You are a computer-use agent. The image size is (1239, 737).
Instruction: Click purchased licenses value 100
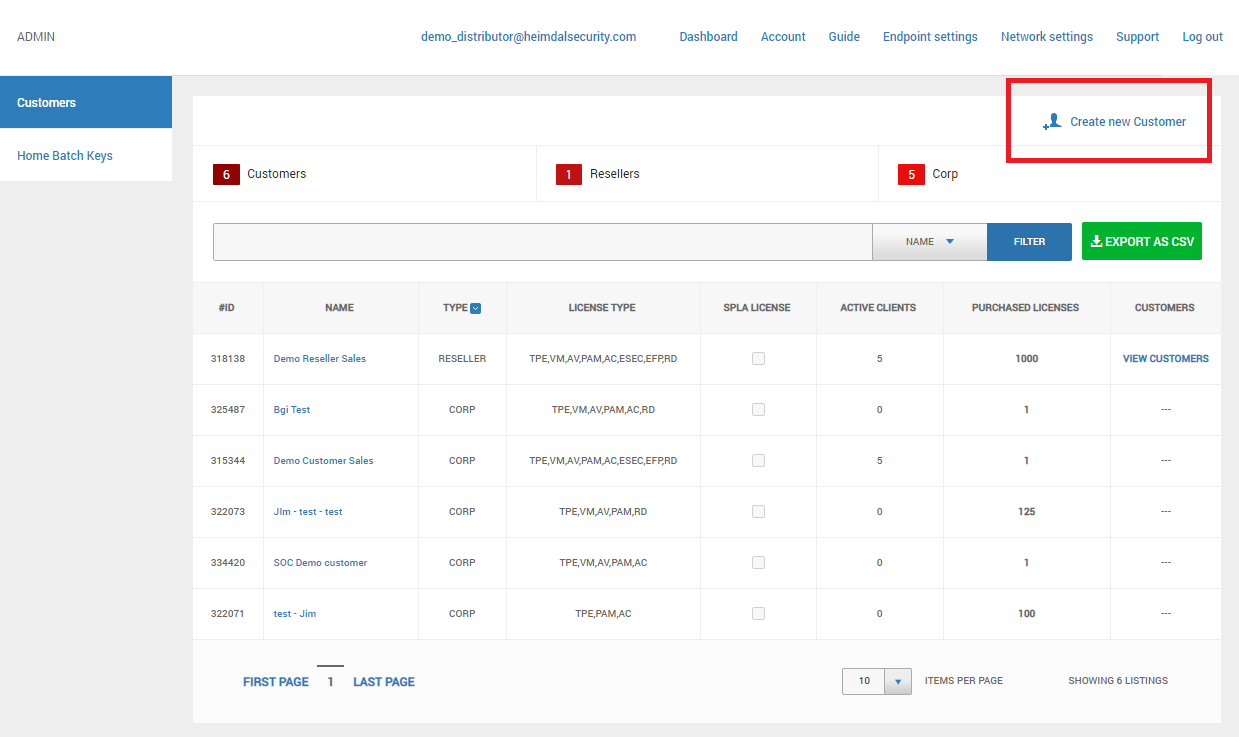tap(1026, 613)
